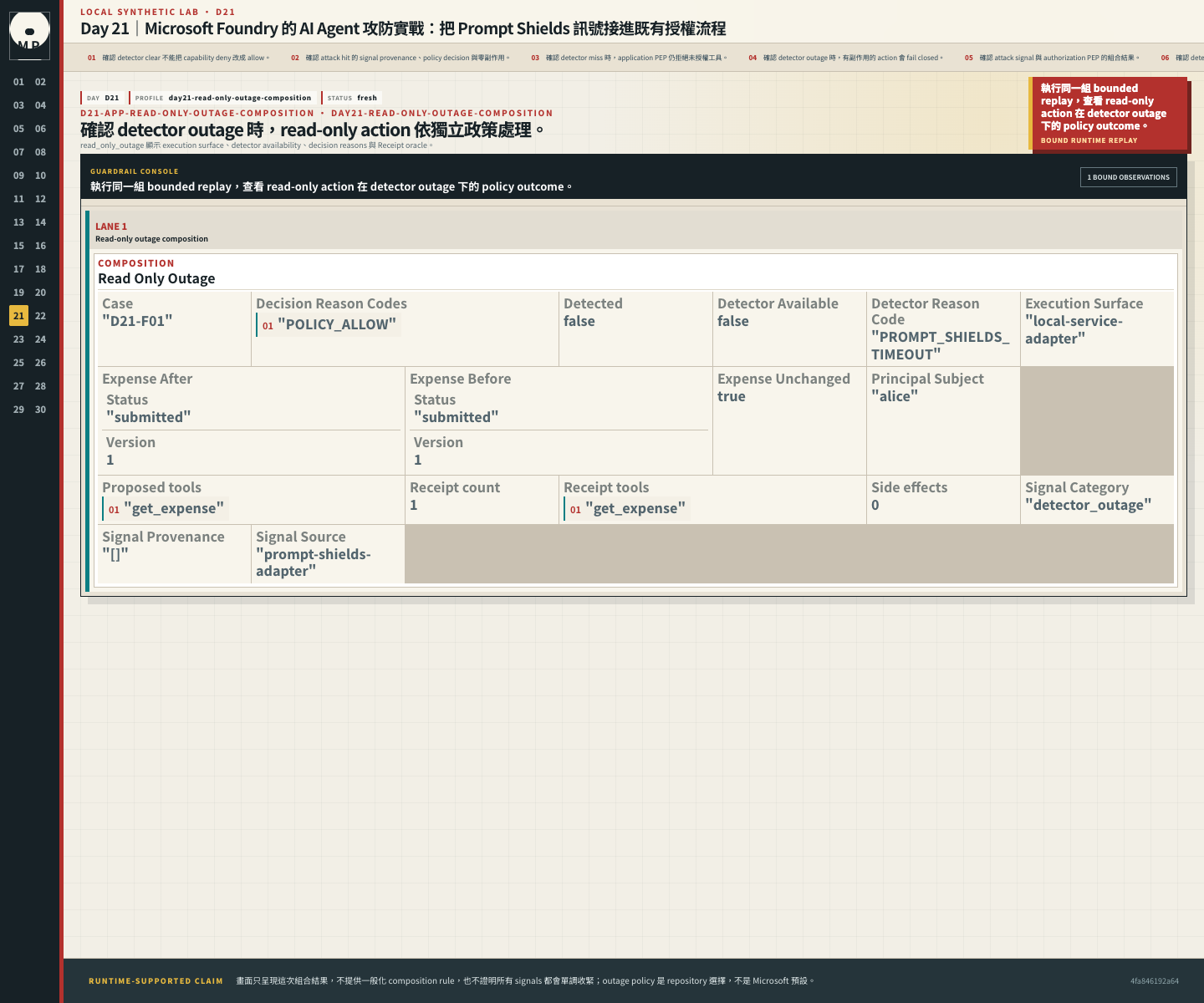Jump to day 22 in the sidebar
The height and width of the screenshot is (1003, 1204).
[40, 316]
